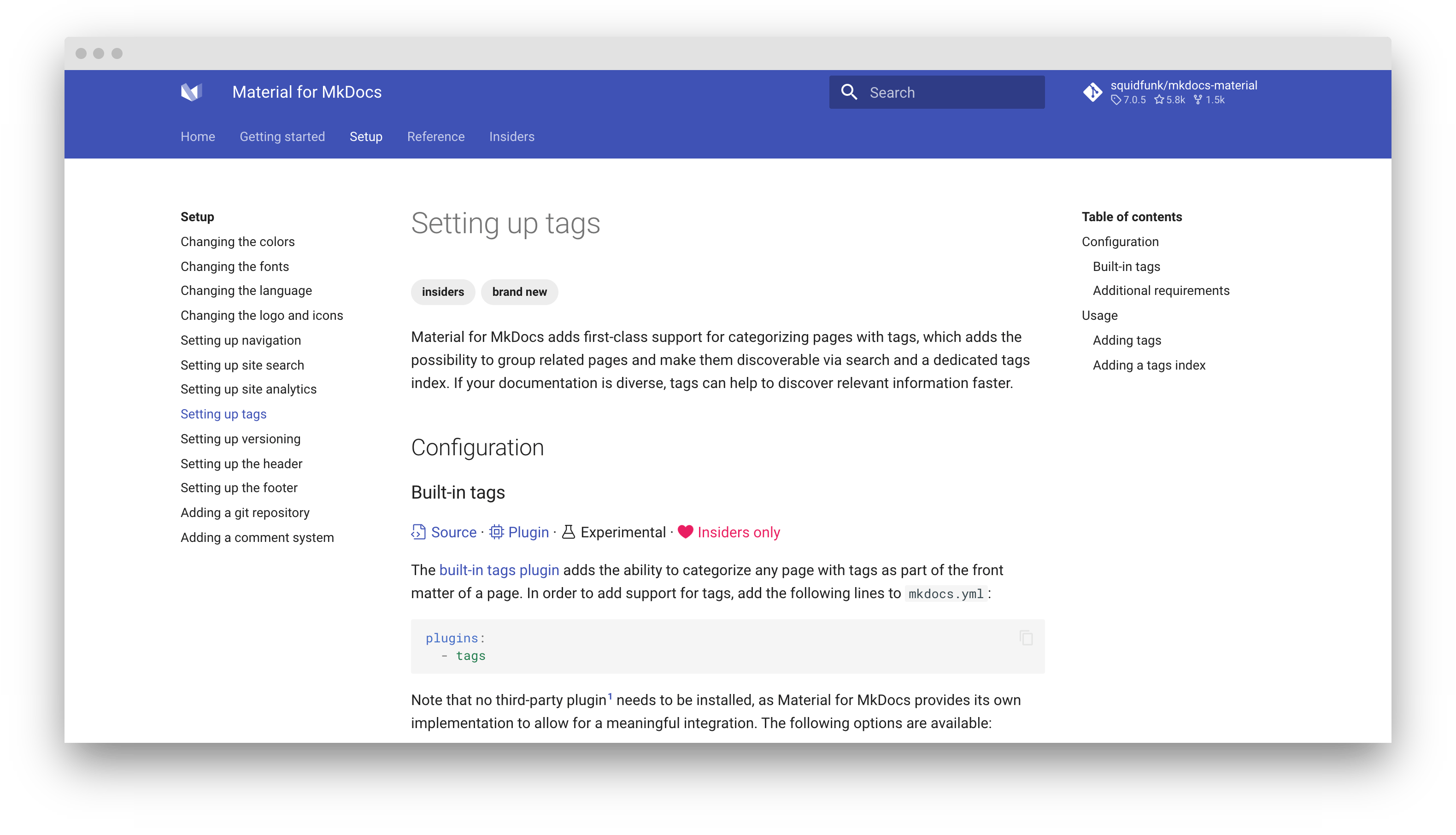Copy the plugins code block to clipboard
Screen dimensions: 1456x835
1026,638
